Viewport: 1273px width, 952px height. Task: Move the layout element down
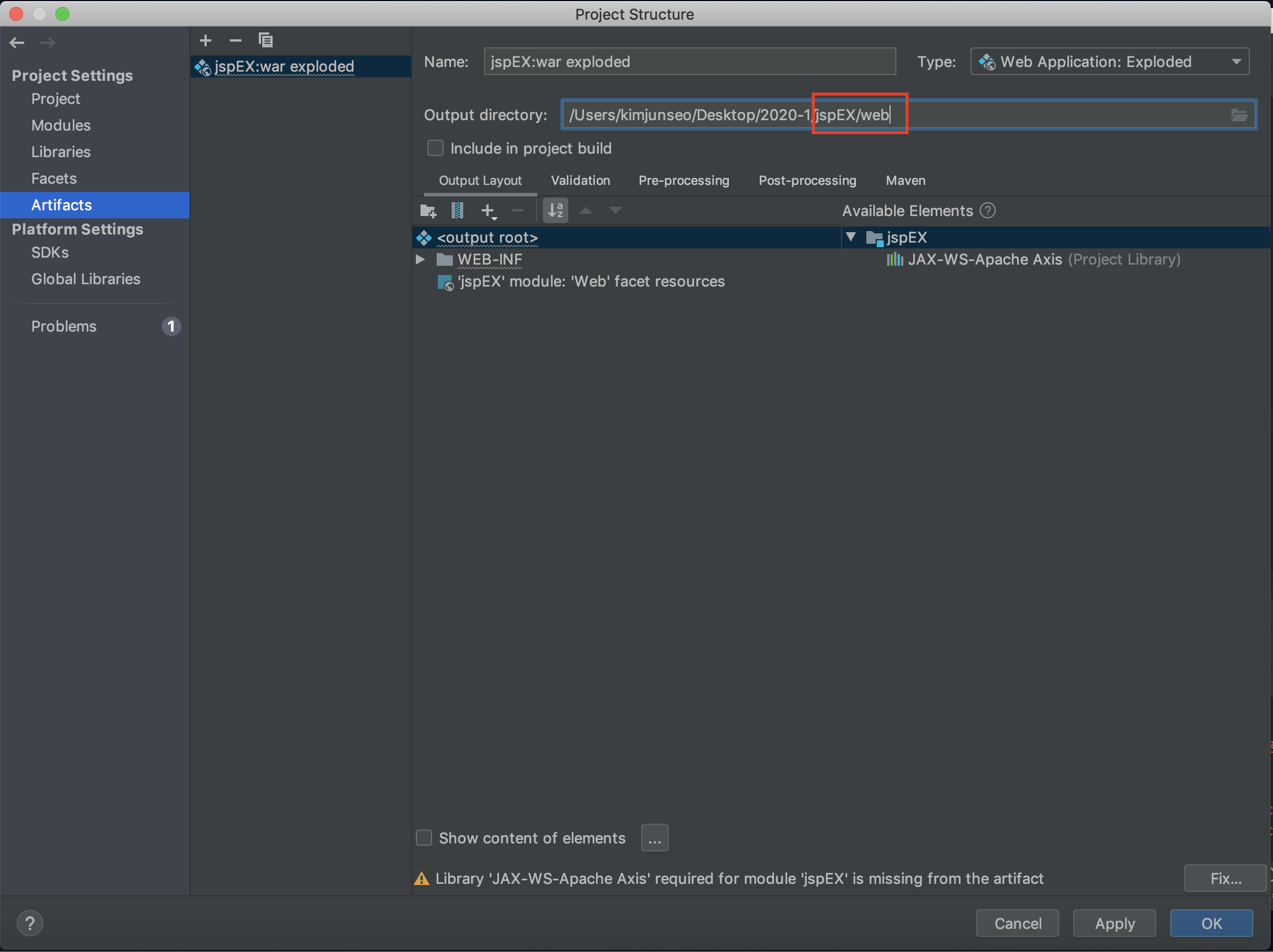[616, 211]
